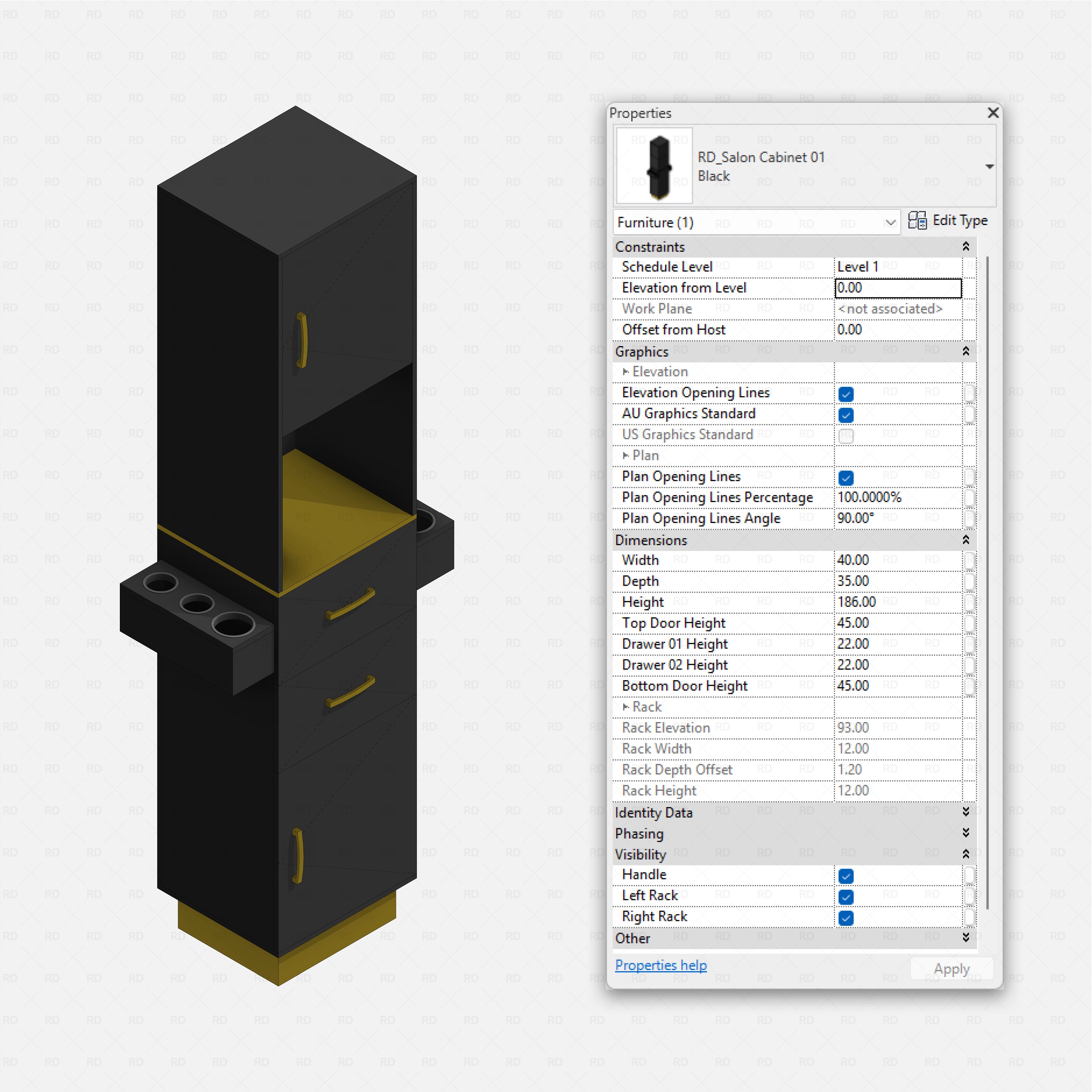1092x1092 pixels.
Task: Uncheck Elevation Opening Lines
Action: pyautogui.click(x=846, y=394)
